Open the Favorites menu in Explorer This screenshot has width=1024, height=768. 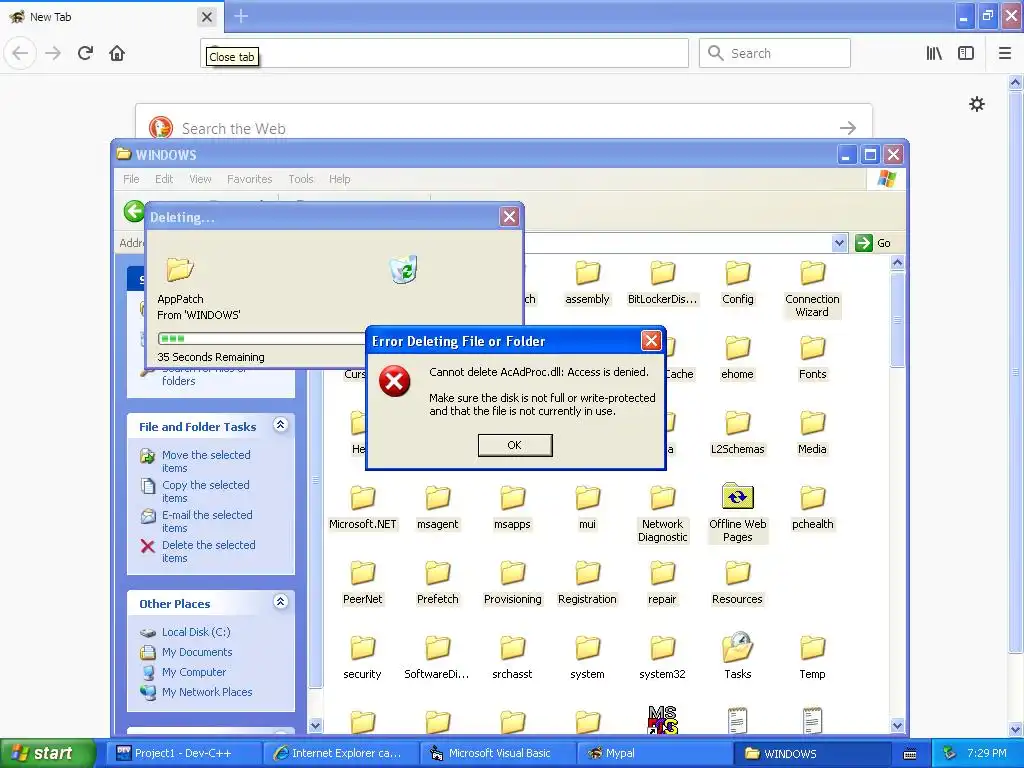[249, 179]
